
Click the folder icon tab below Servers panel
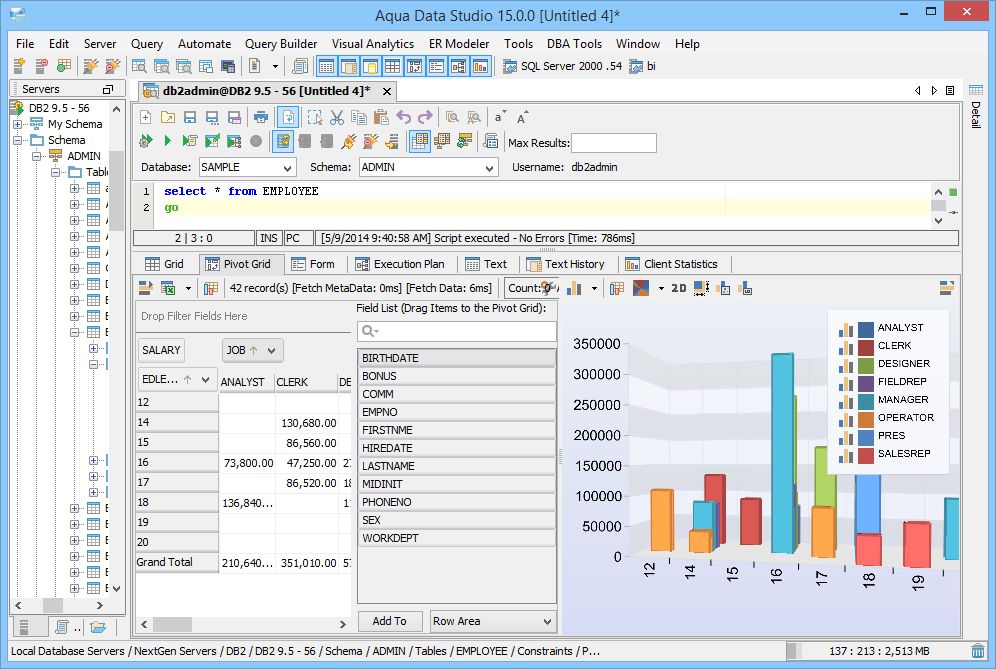pos(98,627)
